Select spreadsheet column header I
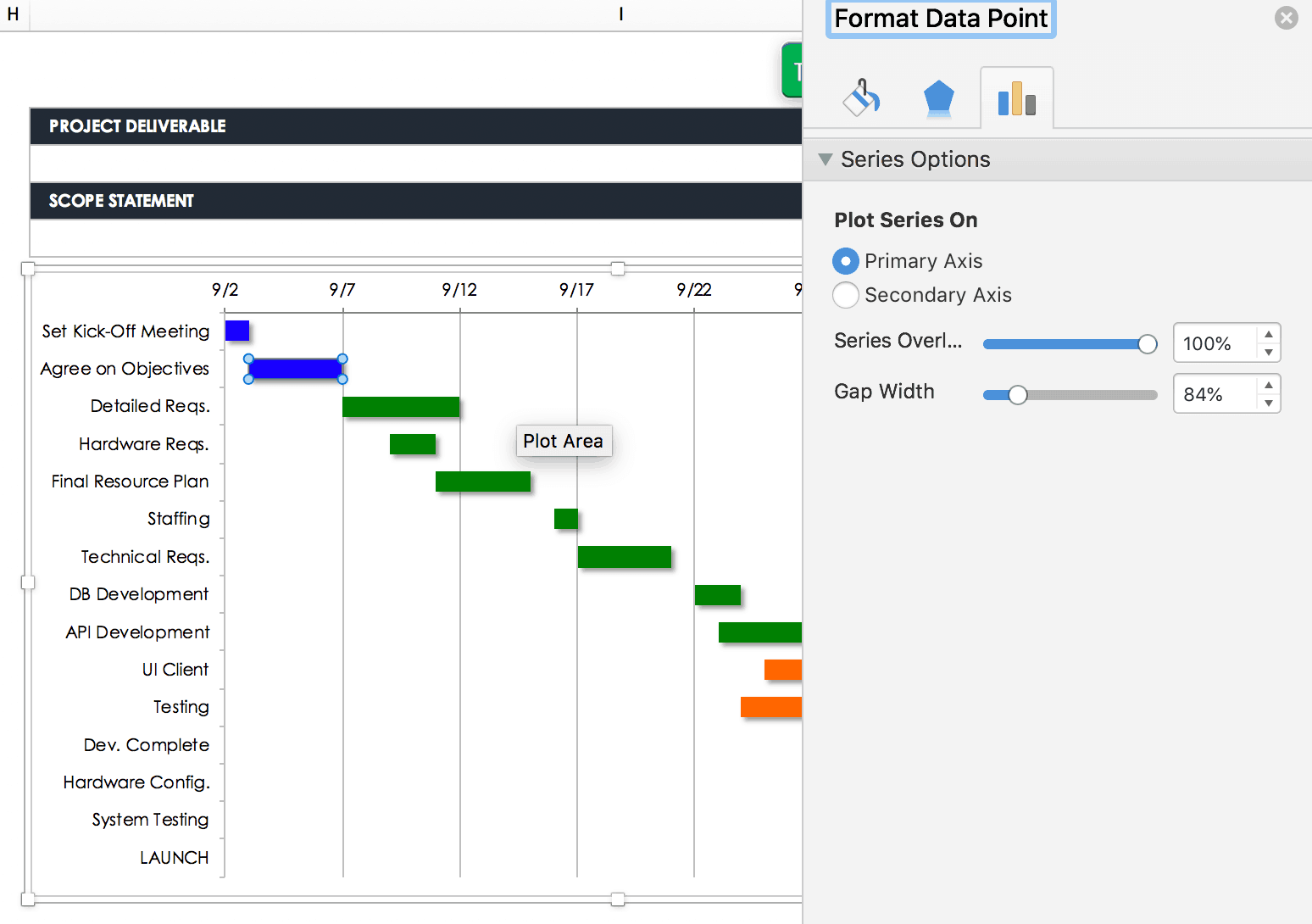1312x924 pixels. pyautogui.click(x=620, y=14)
